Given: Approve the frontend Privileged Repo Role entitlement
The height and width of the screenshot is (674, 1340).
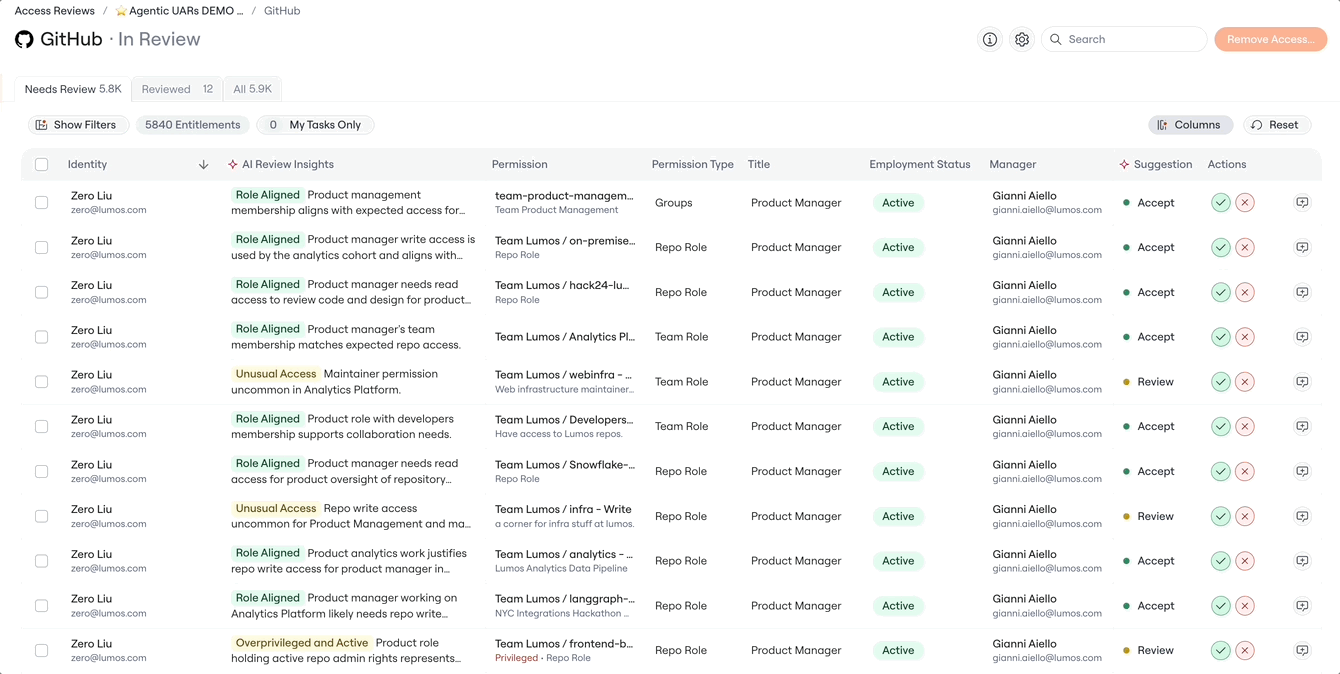Looking at the screenshot, I should [x=1220, y=650].
